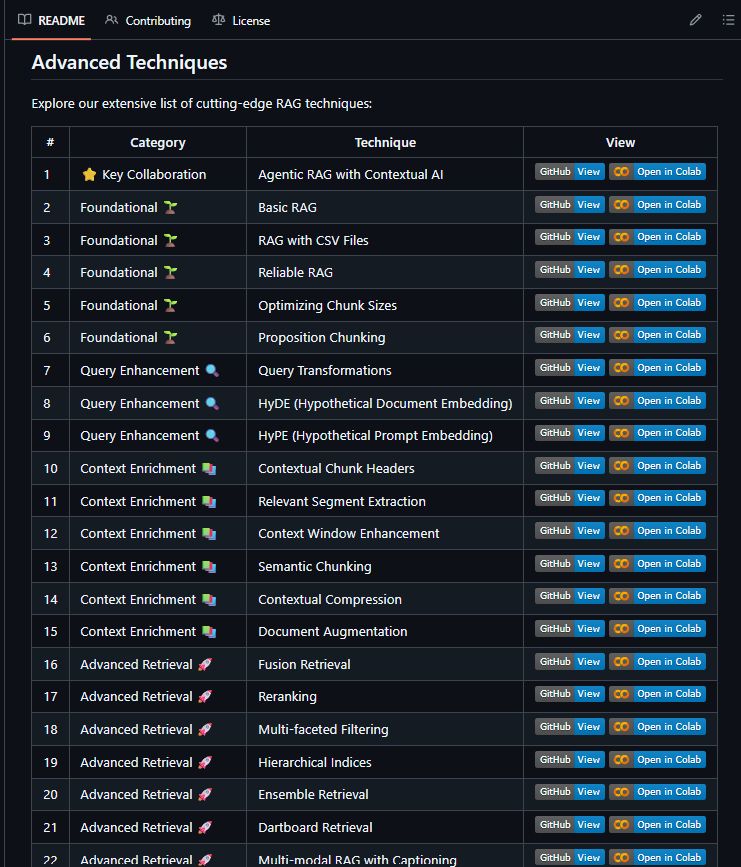
Task: Open in Colab badge for HyDE row
Action: point(657,400)
